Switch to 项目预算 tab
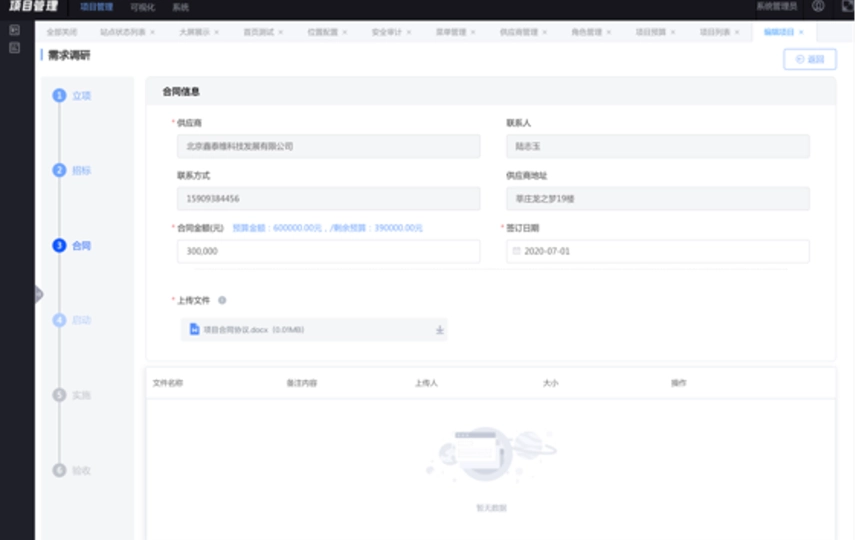The image size is (856, 540). pos(651,32)
